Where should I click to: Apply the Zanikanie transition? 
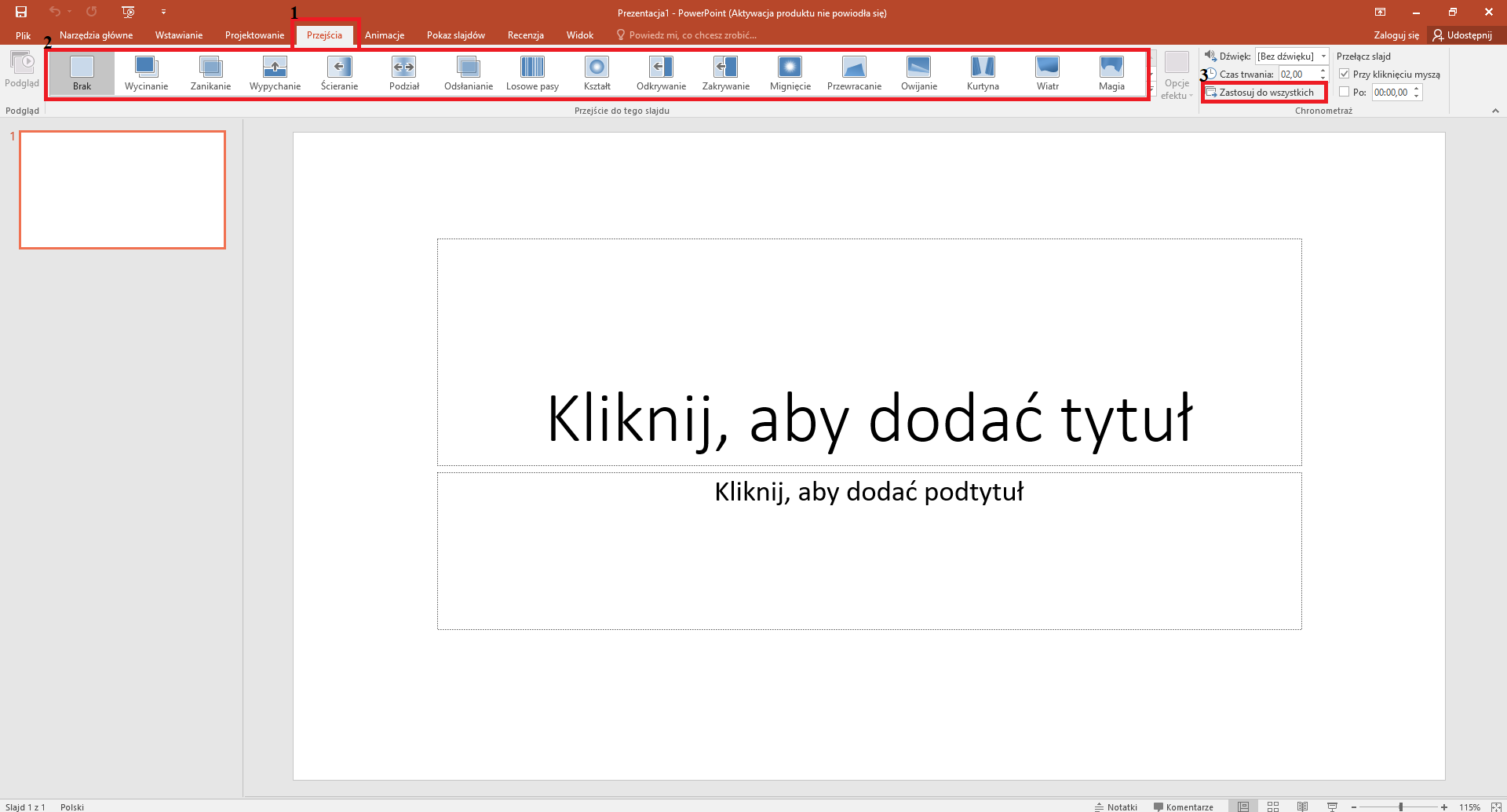coord(210,74)
